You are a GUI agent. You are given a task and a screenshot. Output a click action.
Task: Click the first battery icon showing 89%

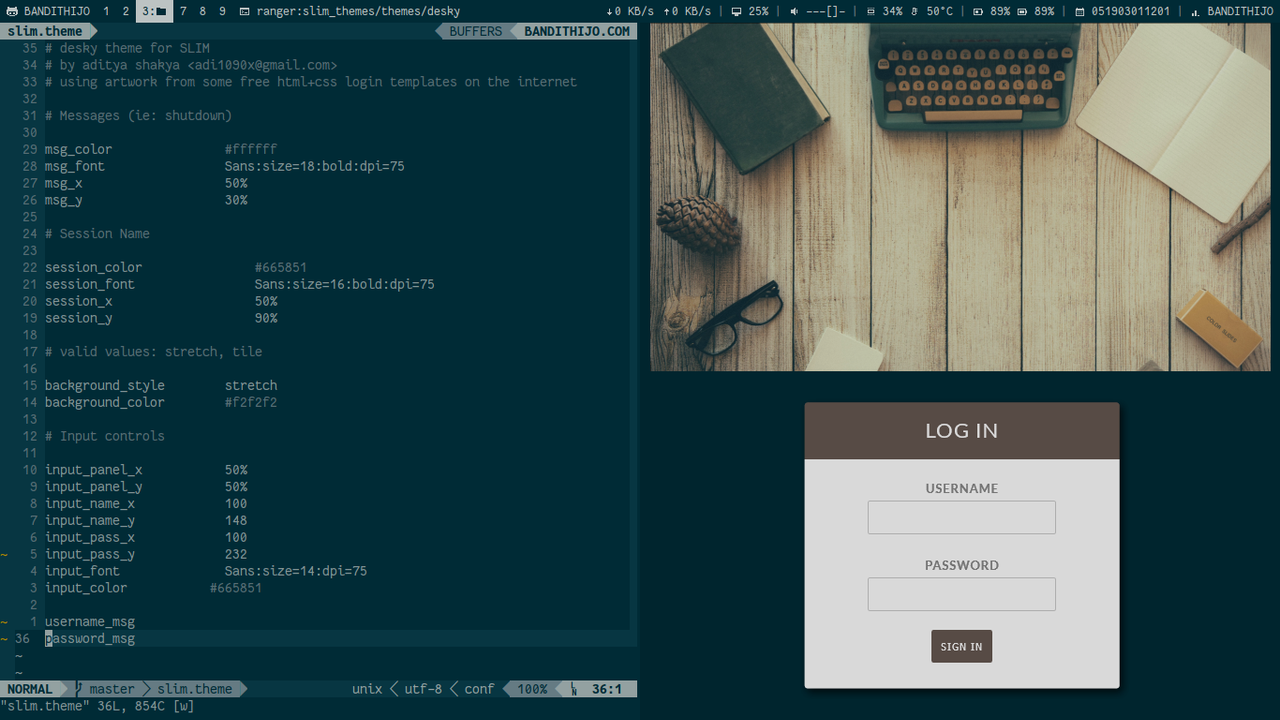coord(977,11)
